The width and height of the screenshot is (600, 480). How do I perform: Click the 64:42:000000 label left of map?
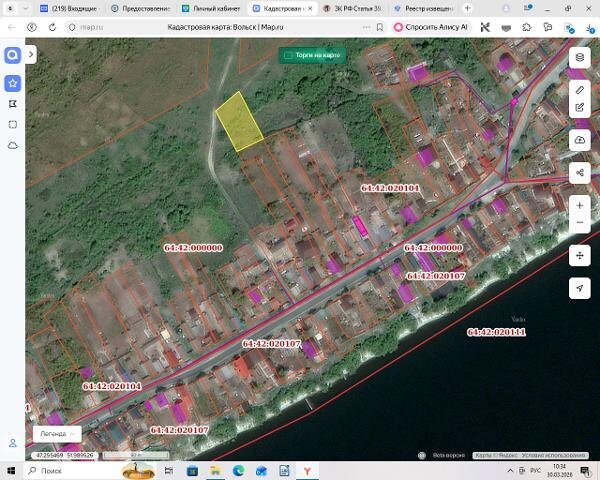click(x=193, y=248)
